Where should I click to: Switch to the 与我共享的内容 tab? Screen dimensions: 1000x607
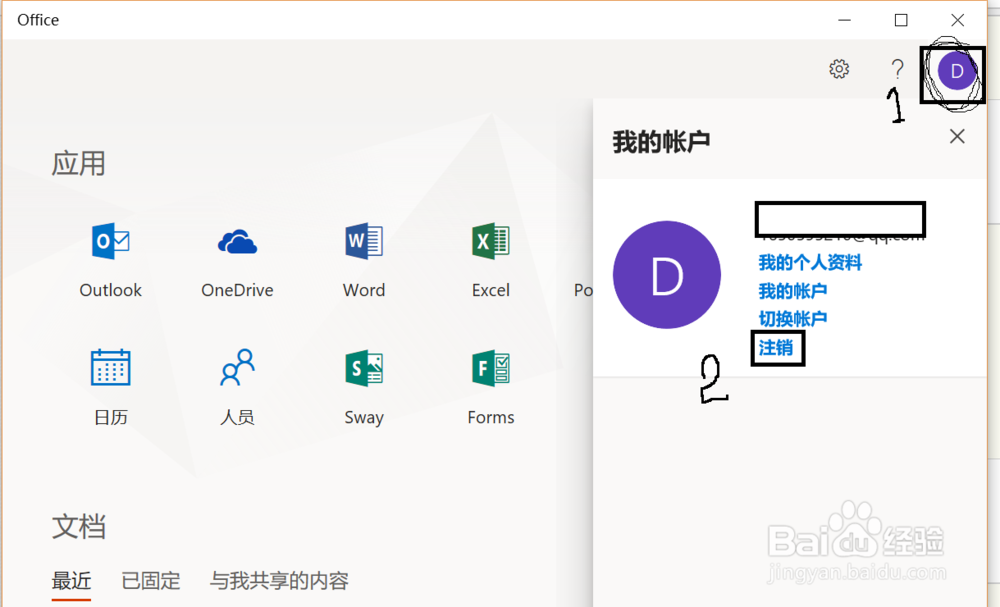tap(279, 581)
